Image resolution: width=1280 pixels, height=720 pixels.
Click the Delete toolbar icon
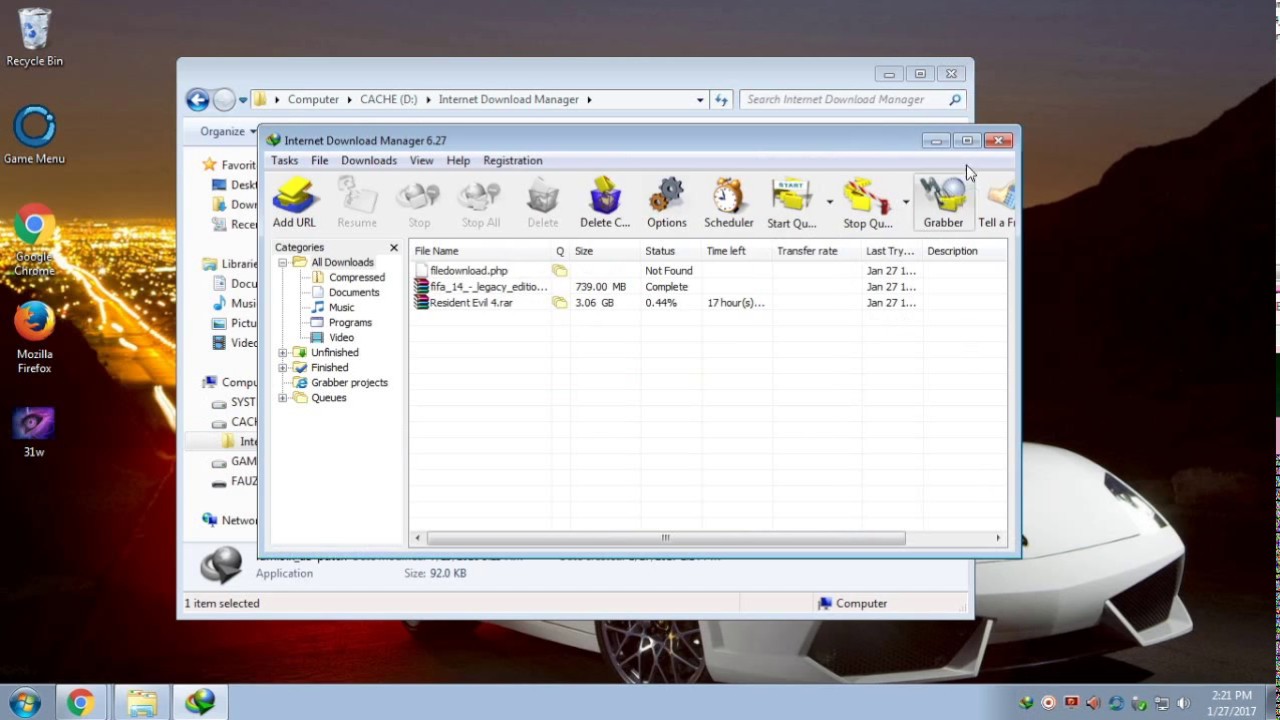543,204
